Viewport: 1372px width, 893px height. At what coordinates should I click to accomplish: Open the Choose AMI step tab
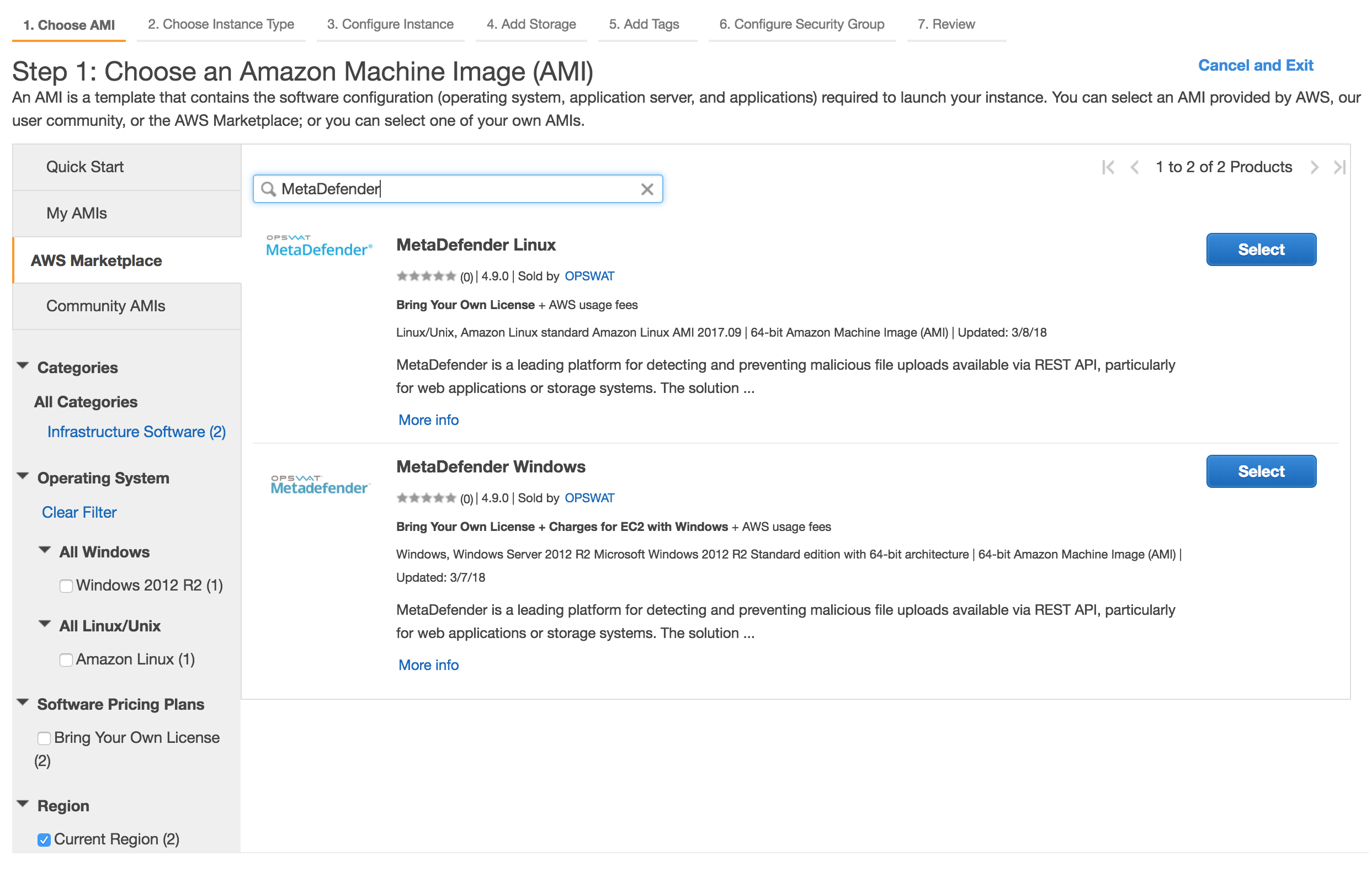pyautogui.click(x=69, y=25)
